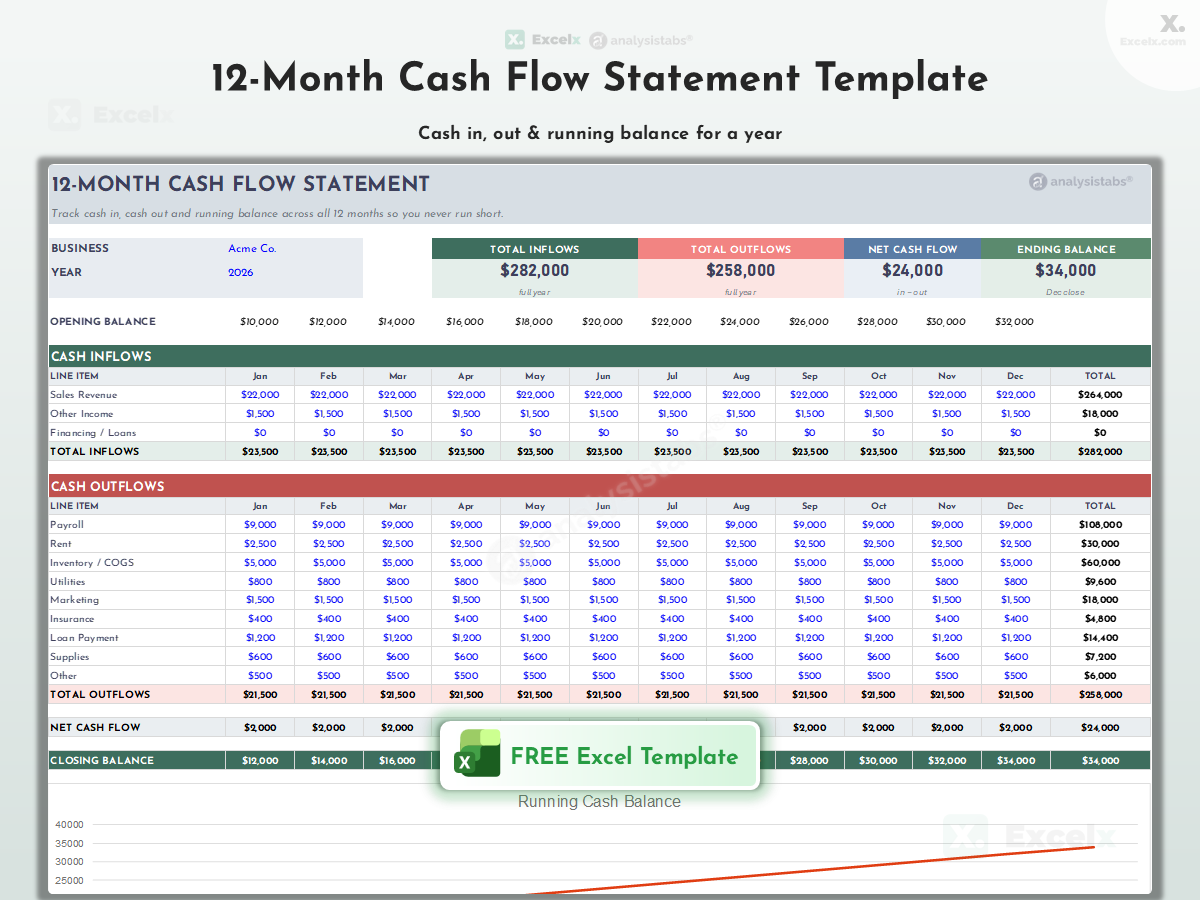Click the TOTAL column header in Cash Outflows
The height and width of the screenshot is (900, 1200).
(x=1100, y=506)
